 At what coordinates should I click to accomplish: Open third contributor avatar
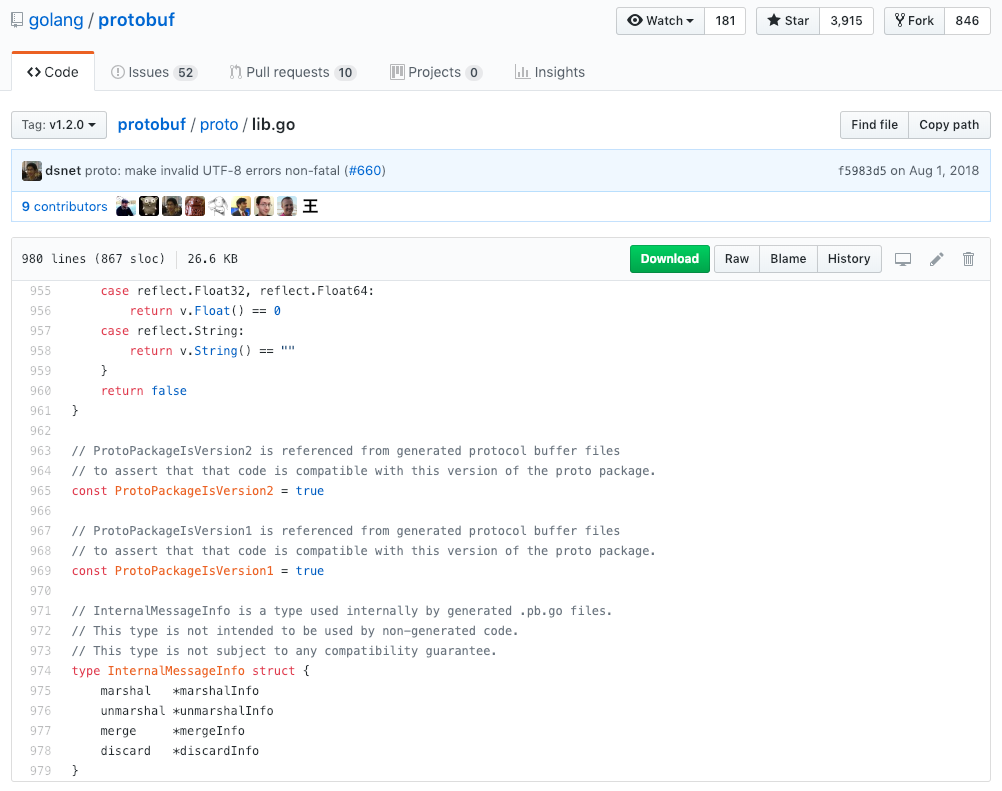(171, 206)
